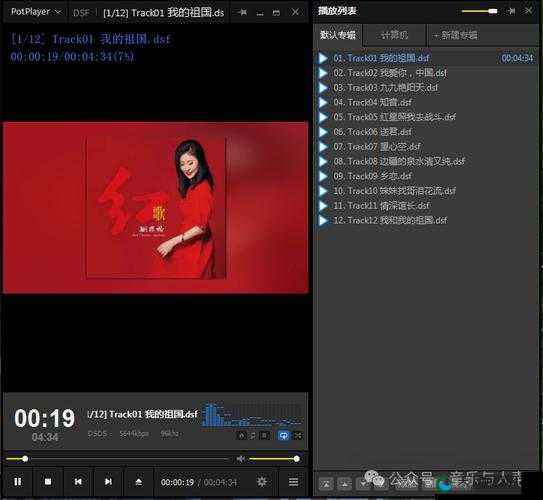Maximize the PotPlayer window
Image resolution: width=543 pixels, height=500 pixels.
(x=276, y=13)
